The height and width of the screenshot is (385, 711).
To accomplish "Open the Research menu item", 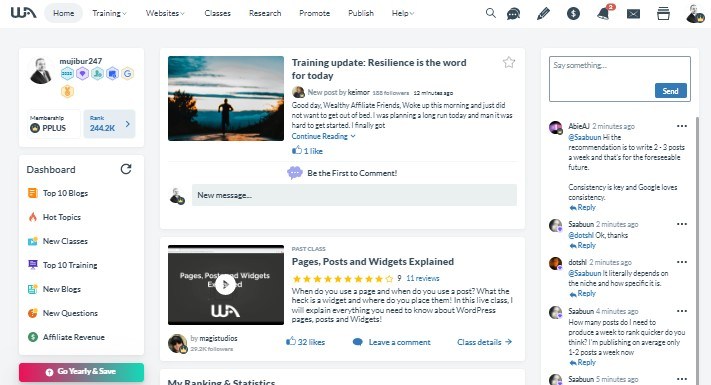I will pos(265,13).
